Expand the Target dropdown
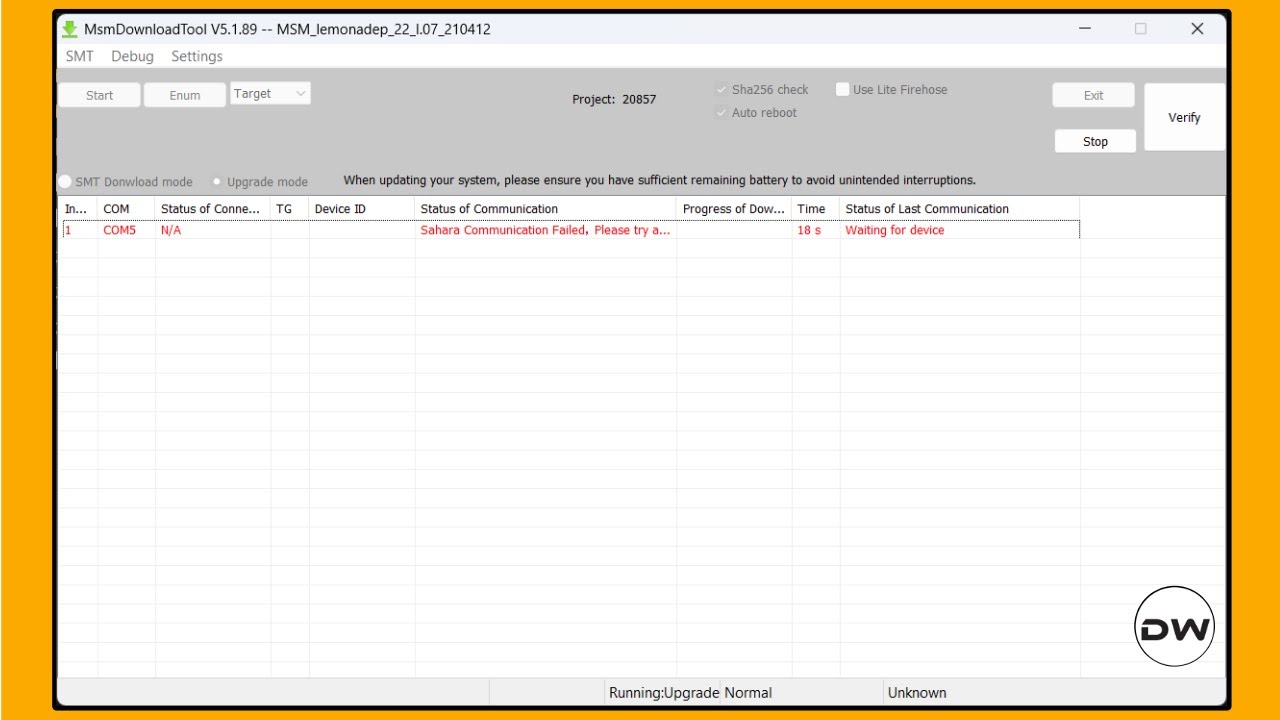This screenshot has height=720, width=1280. point(270,93)
